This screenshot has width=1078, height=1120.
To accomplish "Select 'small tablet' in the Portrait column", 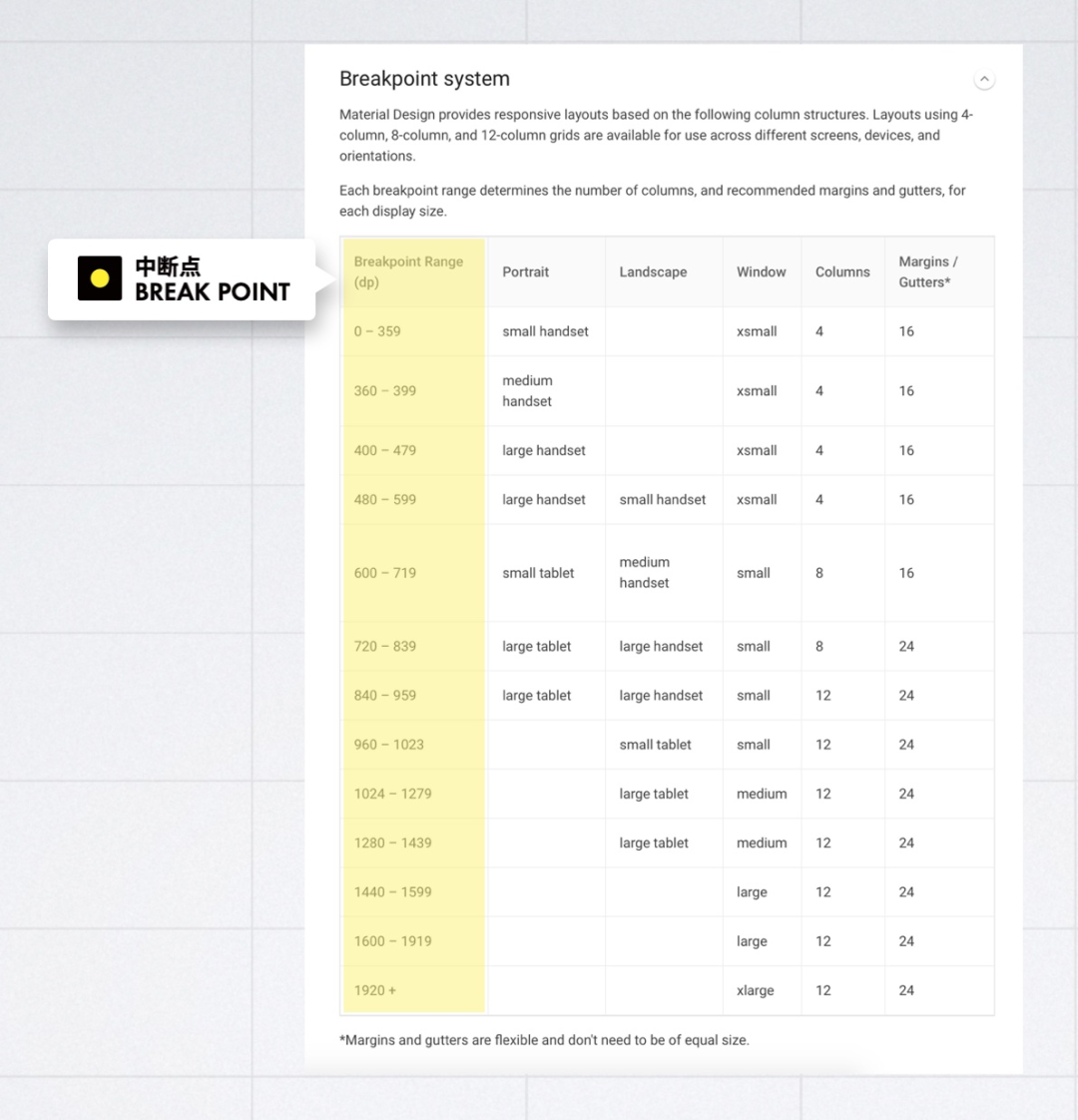I will (x=538, y=573).
